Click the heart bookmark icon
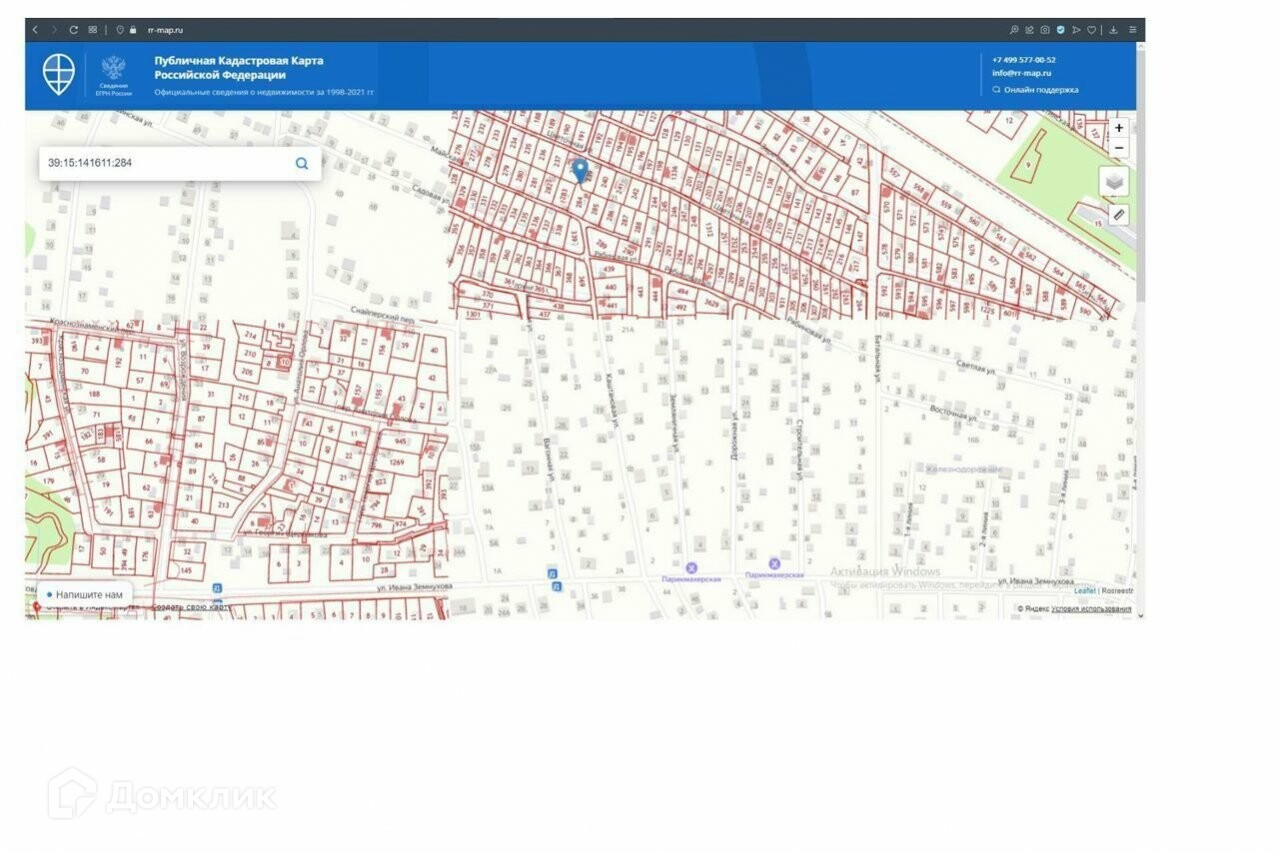 pyautogui.click(x=1092, y=30)
